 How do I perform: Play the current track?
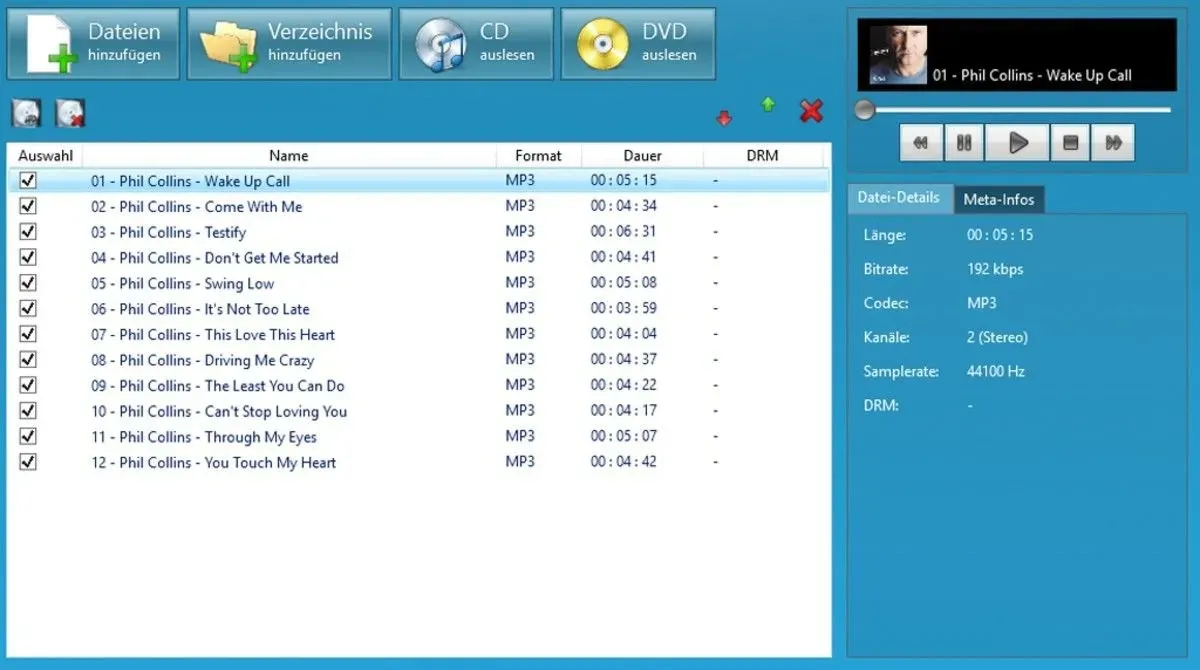tap(1017, 143)
